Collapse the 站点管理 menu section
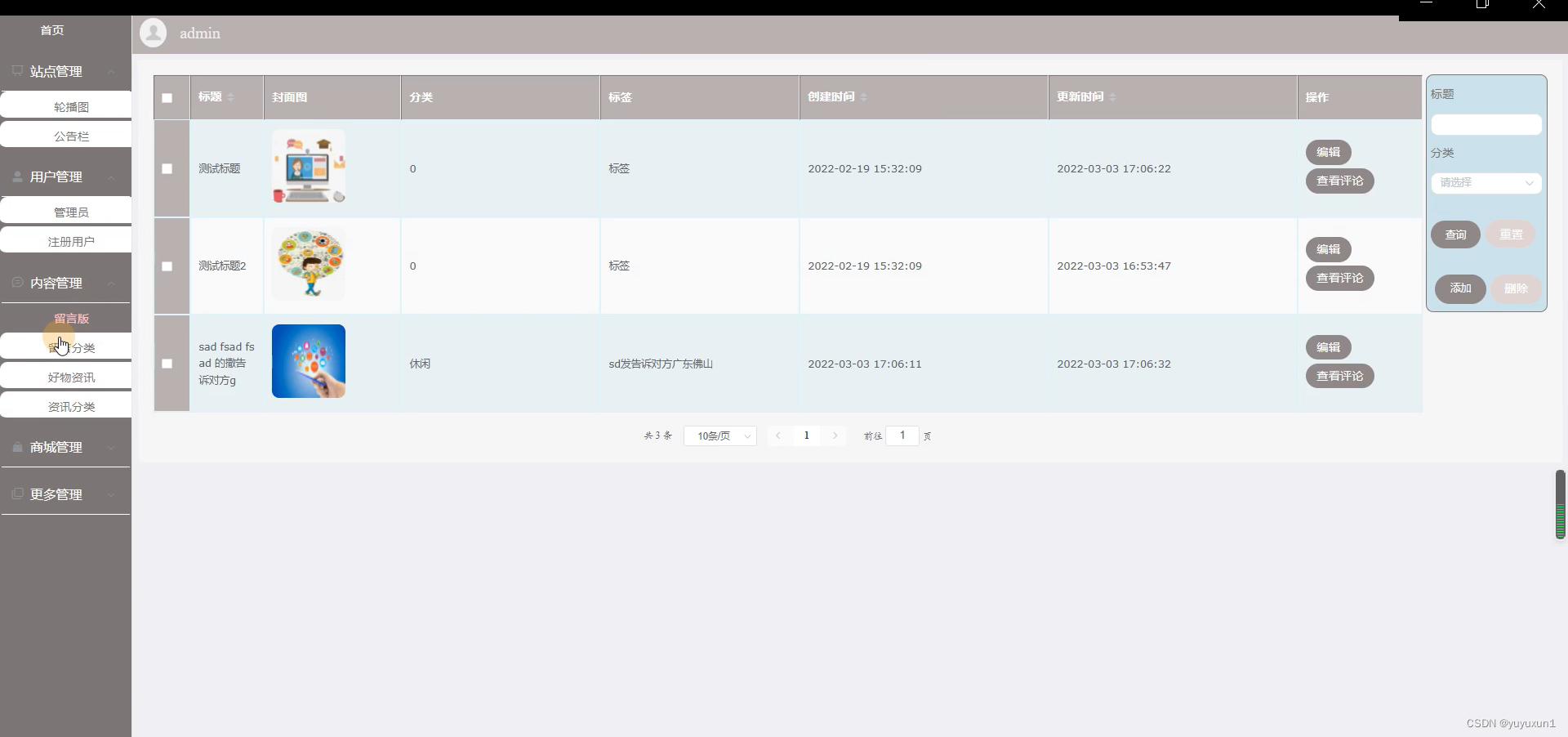The image size is (1568, 737). (111, 72)
